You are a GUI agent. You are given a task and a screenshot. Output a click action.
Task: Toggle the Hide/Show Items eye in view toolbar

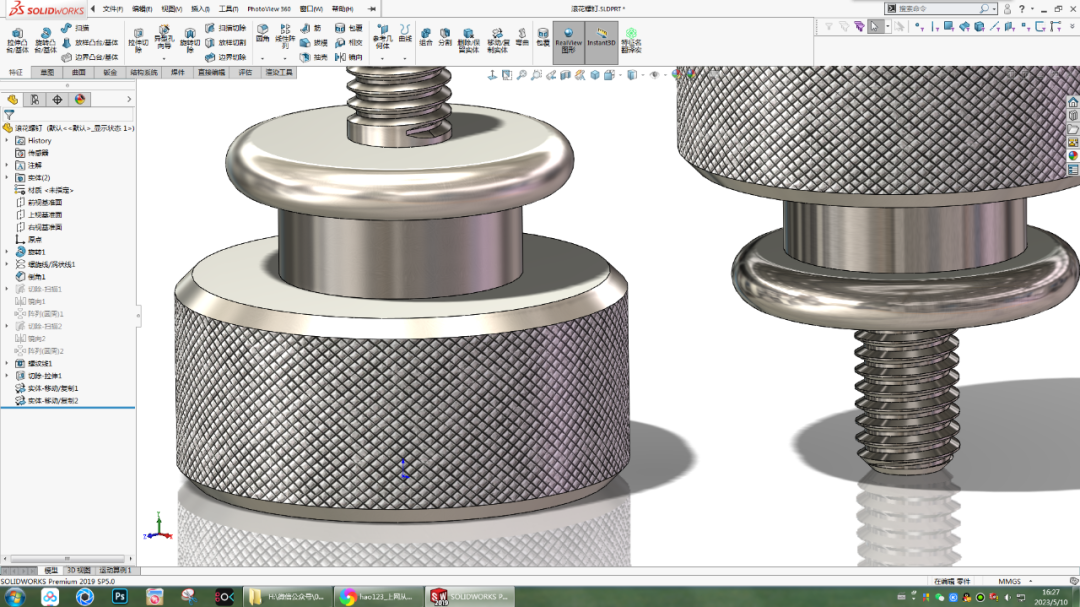(x=654, y=74)
